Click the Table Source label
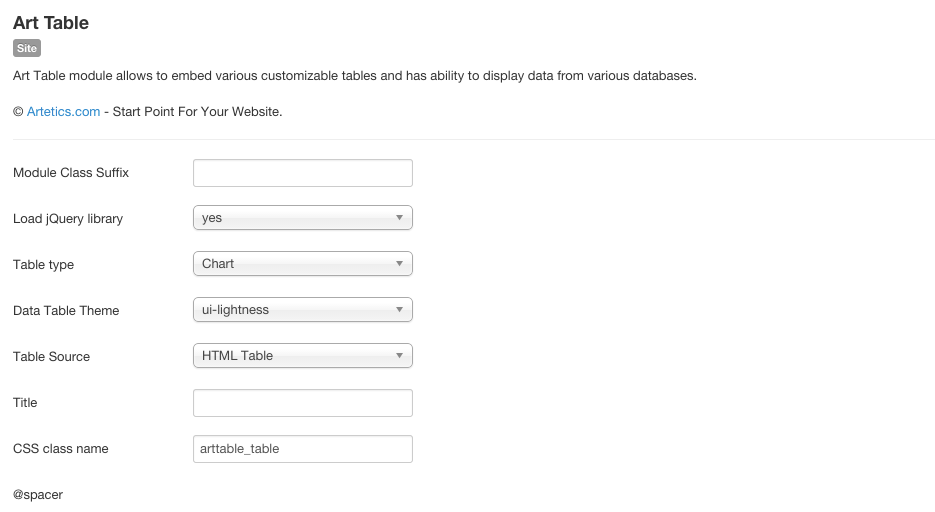The width and height of the screenshot is (935, 512). click(51, 356)
